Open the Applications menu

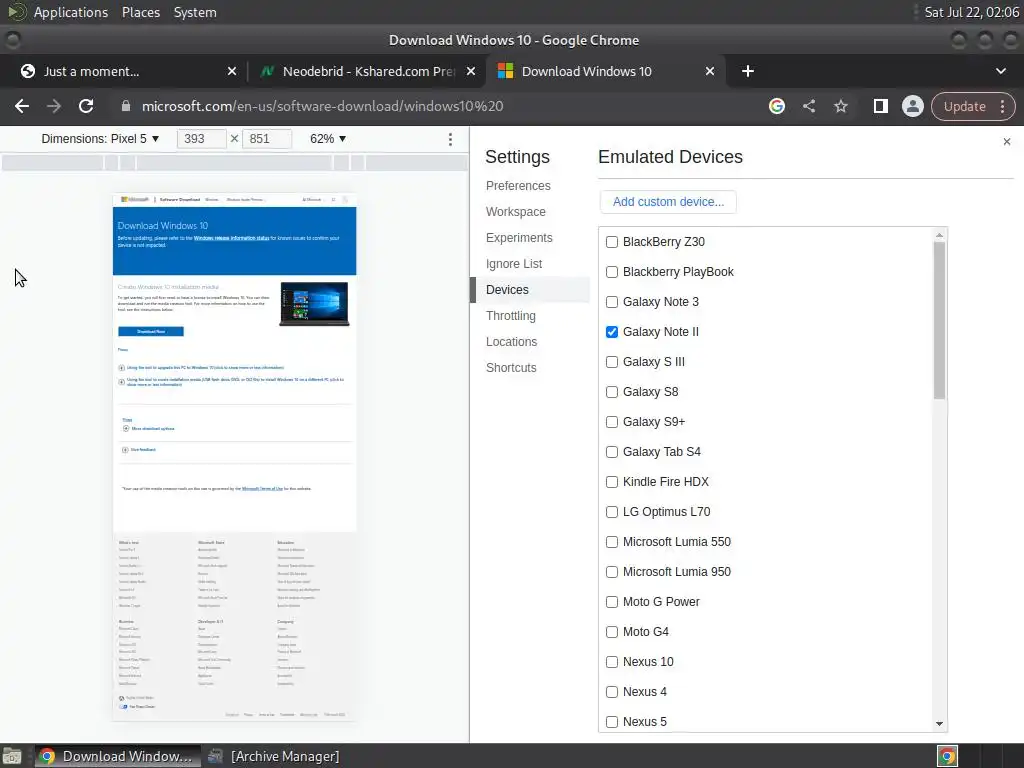pos(71,12)
